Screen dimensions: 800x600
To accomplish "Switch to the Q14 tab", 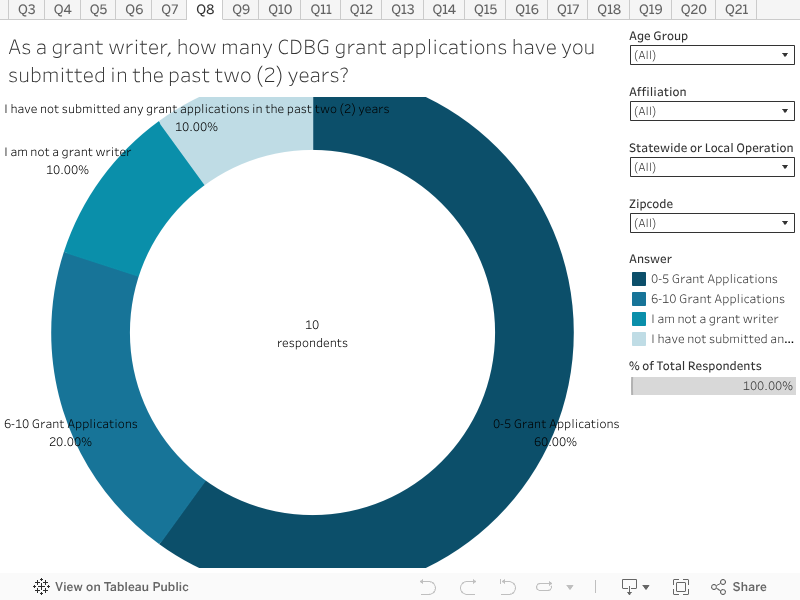I will coord(444,9).
